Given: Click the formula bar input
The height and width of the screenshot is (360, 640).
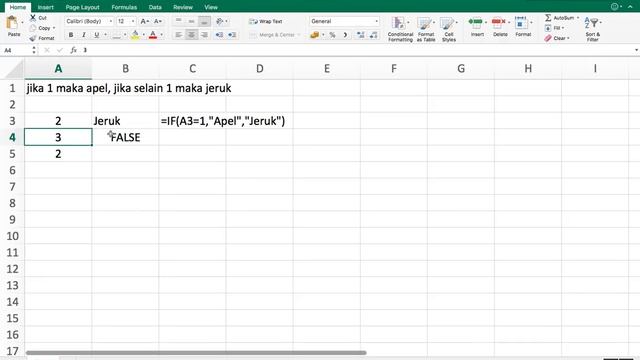Looking at the screenshot, I should point(355,50).
